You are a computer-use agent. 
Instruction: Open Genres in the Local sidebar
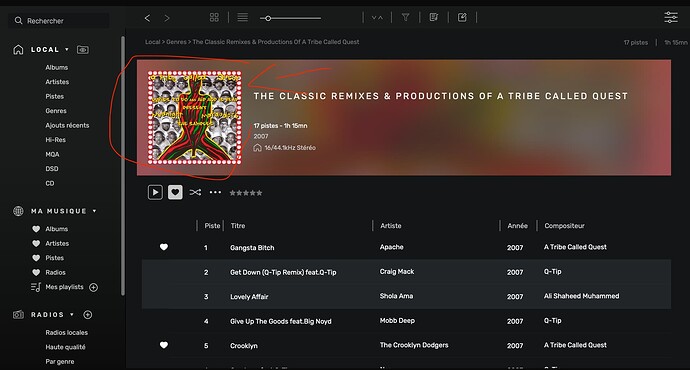pos(56,111)
